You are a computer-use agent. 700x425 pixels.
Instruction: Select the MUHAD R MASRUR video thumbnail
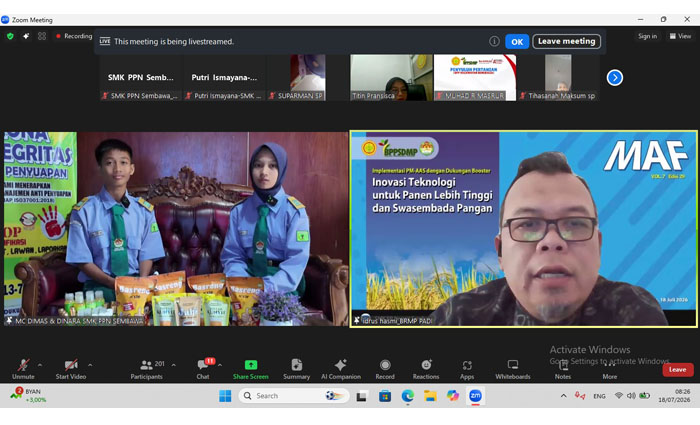coord(475,78)
